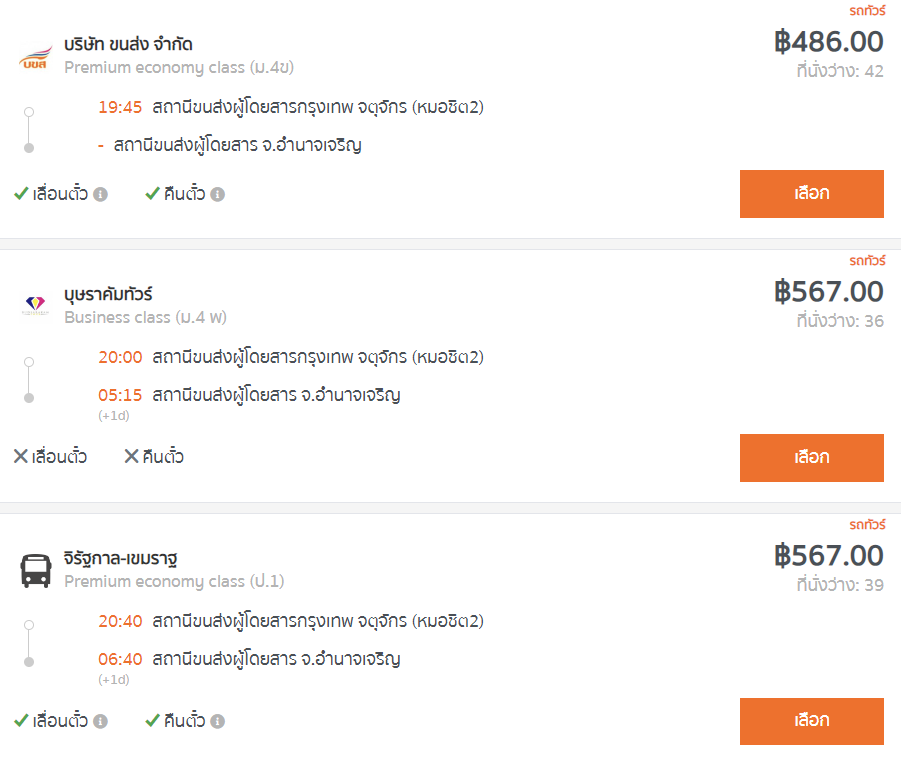Click operator name บุษราคัมทัวร์

(108, 294)
